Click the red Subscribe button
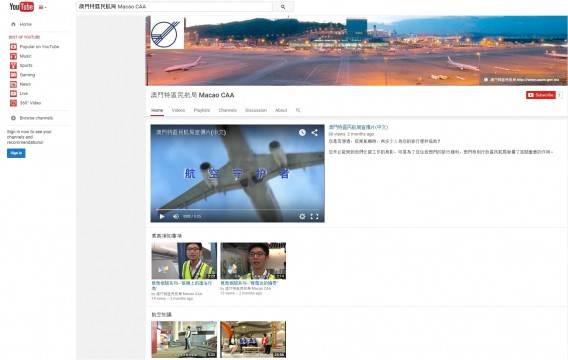The height and width of the screenshot is (360, 568). click(540, 95)
